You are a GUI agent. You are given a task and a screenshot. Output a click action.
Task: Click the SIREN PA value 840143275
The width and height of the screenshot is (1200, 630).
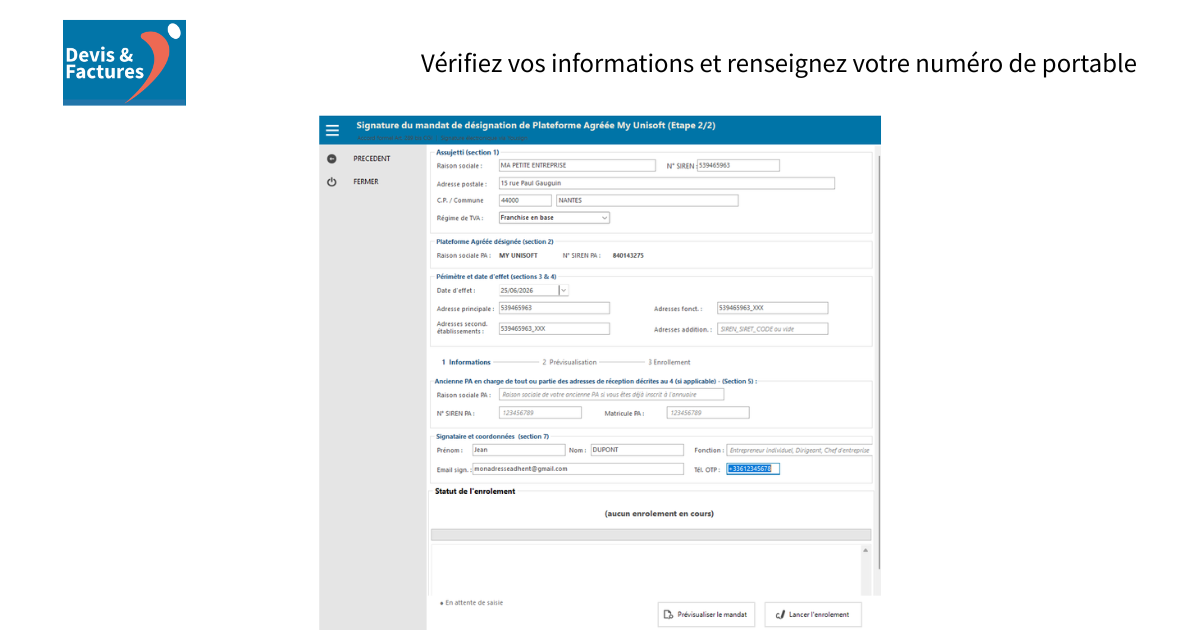coord(628,256)
